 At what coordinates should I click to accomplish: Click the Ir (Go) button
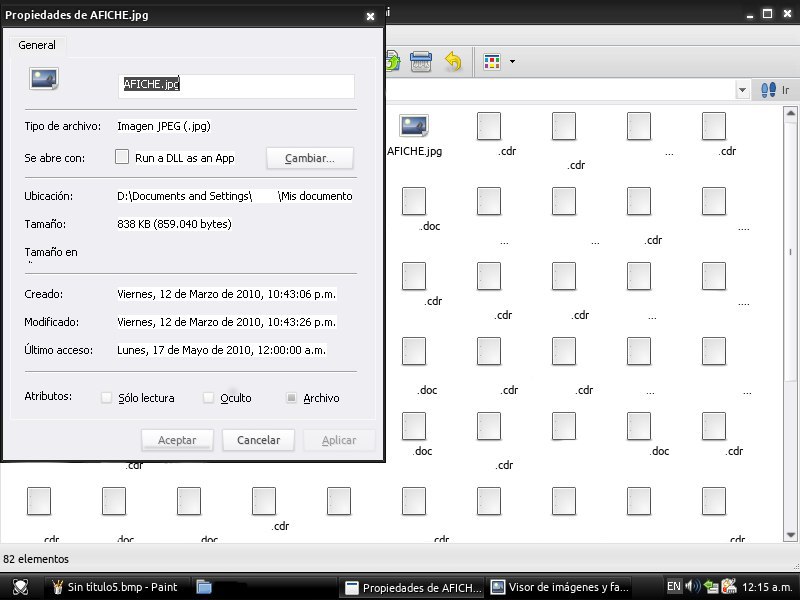775,90
